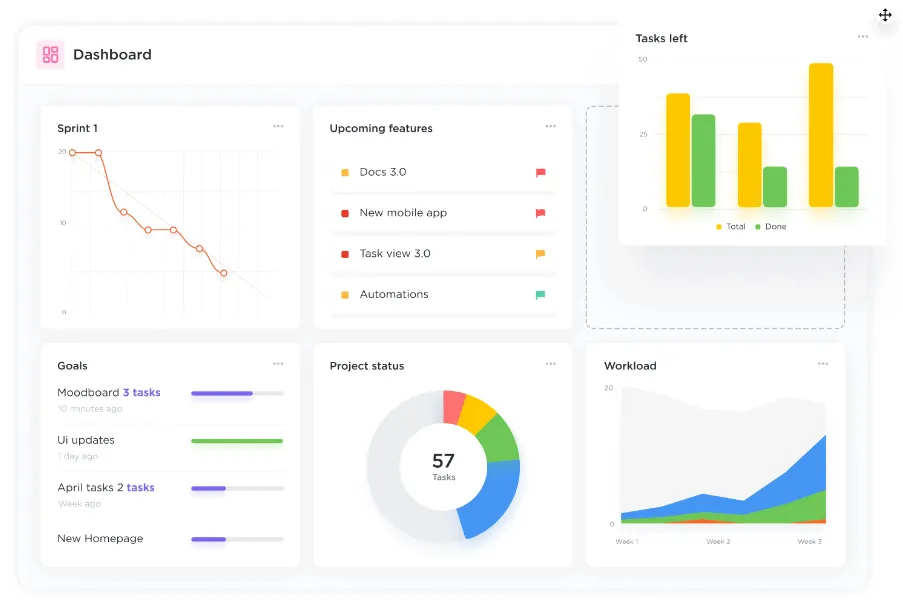The image size is (903, 609).
Task: Click the red status square beside New mobile app
Action: coord(345,213)
